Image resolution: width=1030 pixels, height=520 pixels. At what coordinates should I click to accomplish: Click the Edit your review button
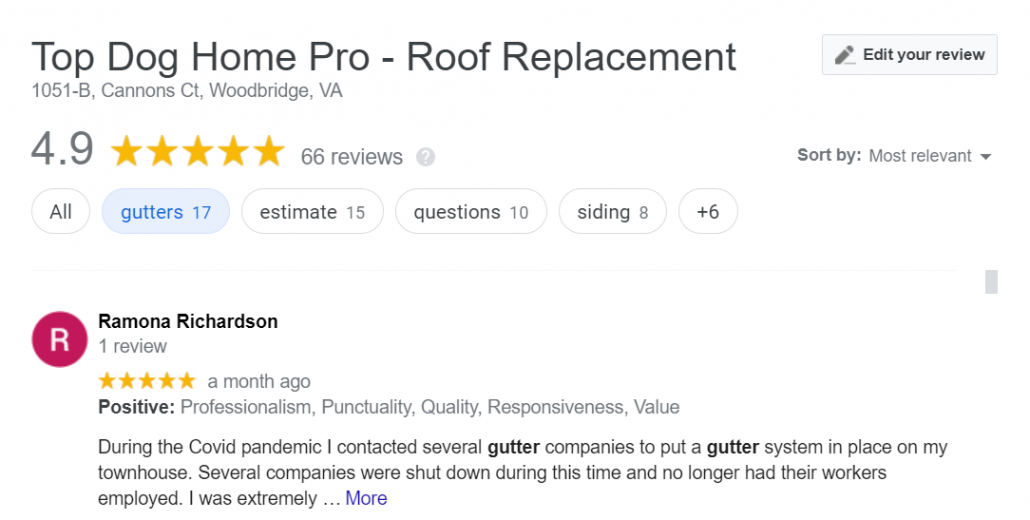[x=910, y=54]
